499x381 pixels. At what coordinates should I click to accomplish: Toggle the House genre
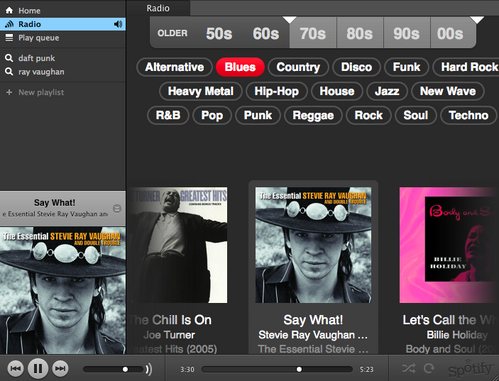(x=337, y=91)
